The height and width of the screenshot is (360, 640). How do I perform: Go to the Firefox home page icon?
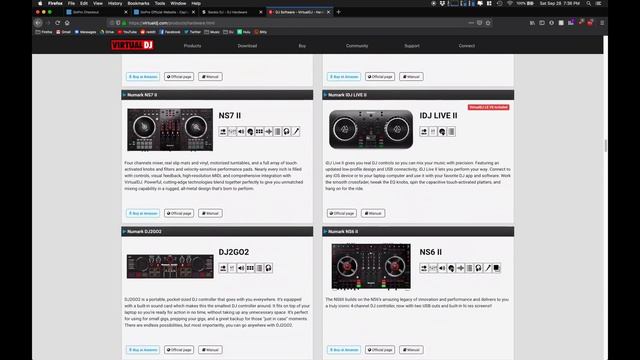click(x=67, y=23)
